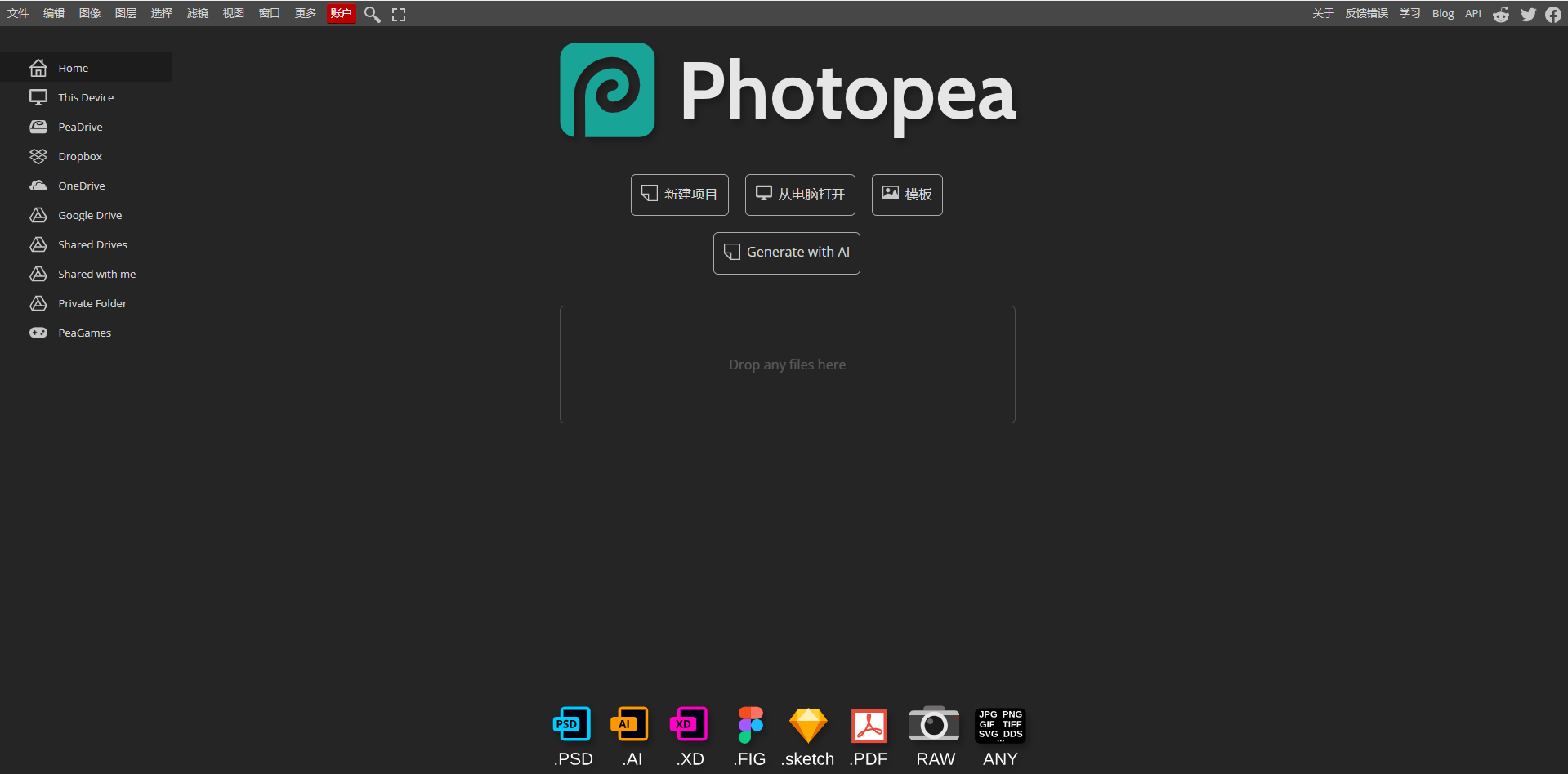Screen dimensions: 1568x774
Task: Click the ANY formats icon
Action: click(x=1000, y=724)
